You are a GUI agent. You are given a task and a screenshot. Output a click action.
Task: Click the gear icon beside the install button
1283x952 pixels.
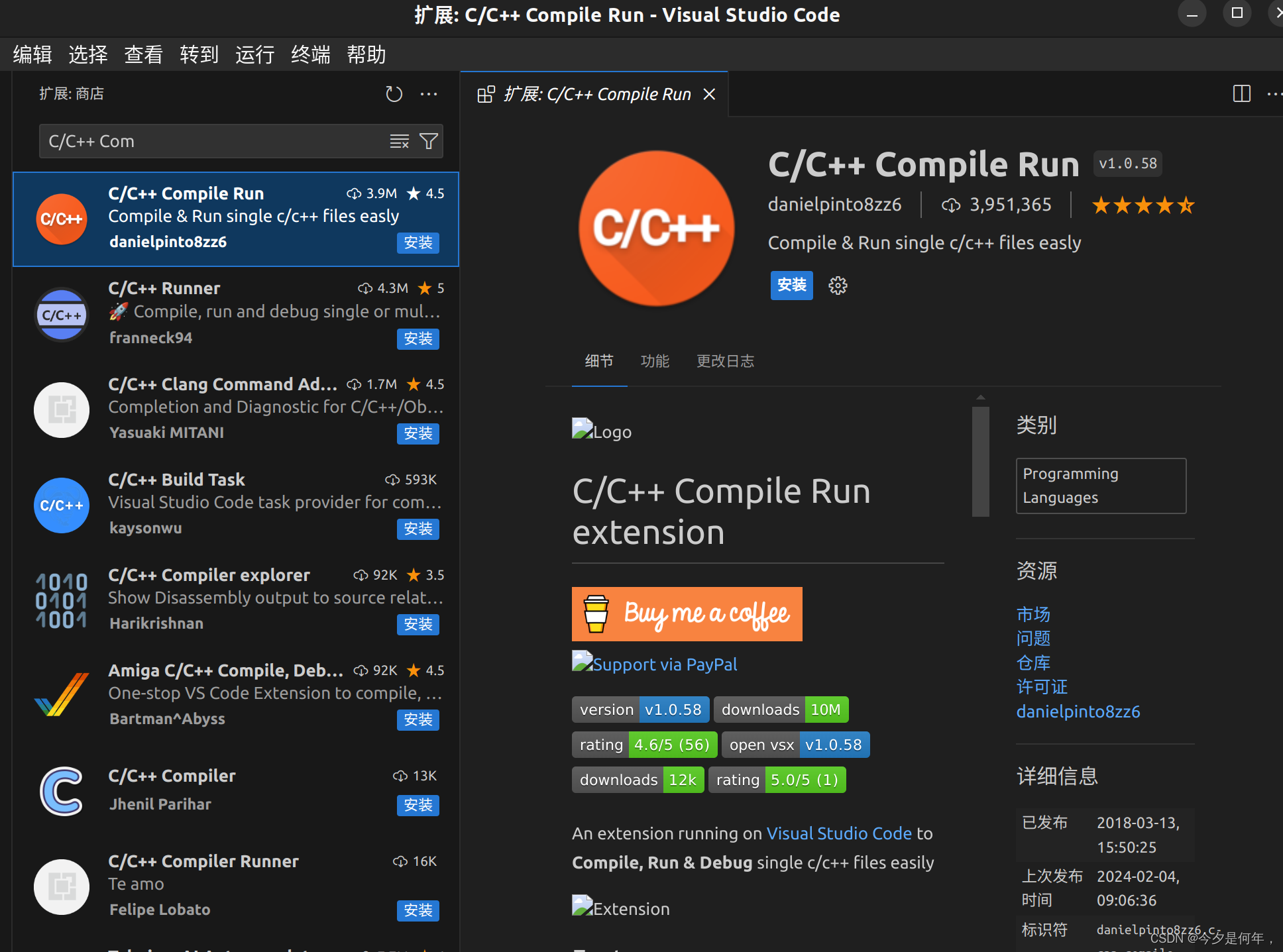[x=838, y=286]
